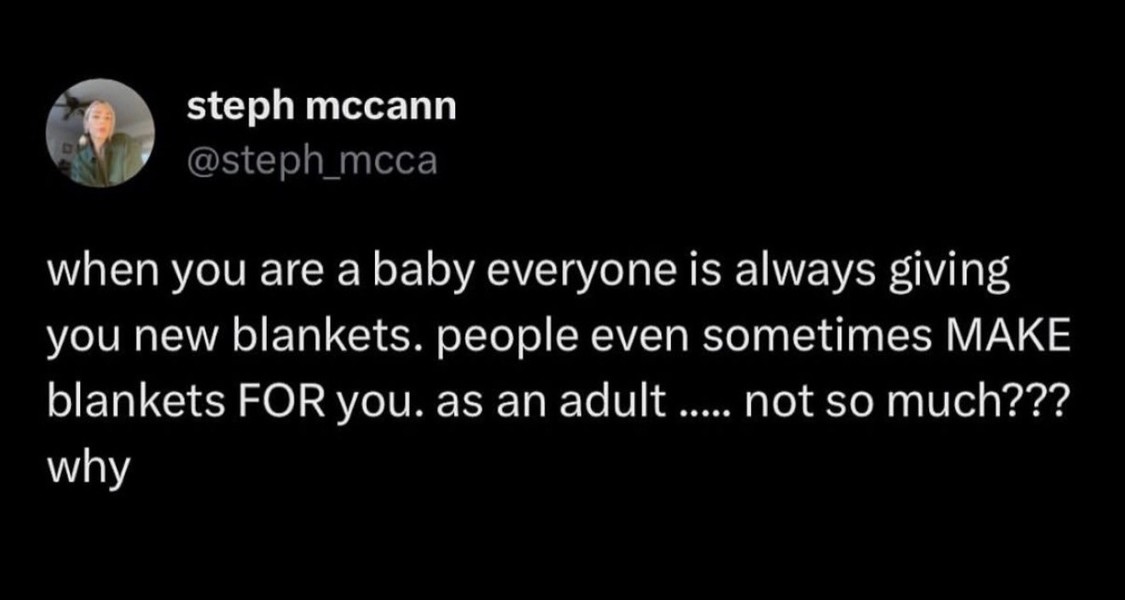Open the @steph_mcca handle link
Screen dimensions: 1125x600
(313, 160)
